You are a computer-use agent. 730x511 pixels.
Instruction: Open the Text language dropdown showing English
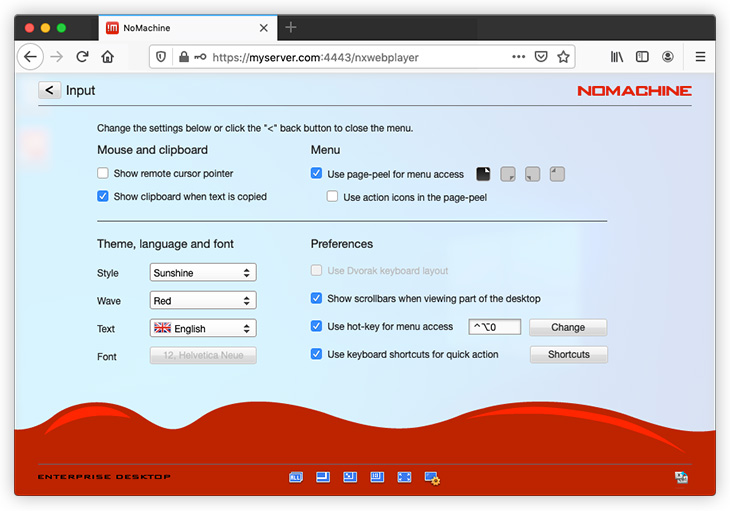(203, 328)
